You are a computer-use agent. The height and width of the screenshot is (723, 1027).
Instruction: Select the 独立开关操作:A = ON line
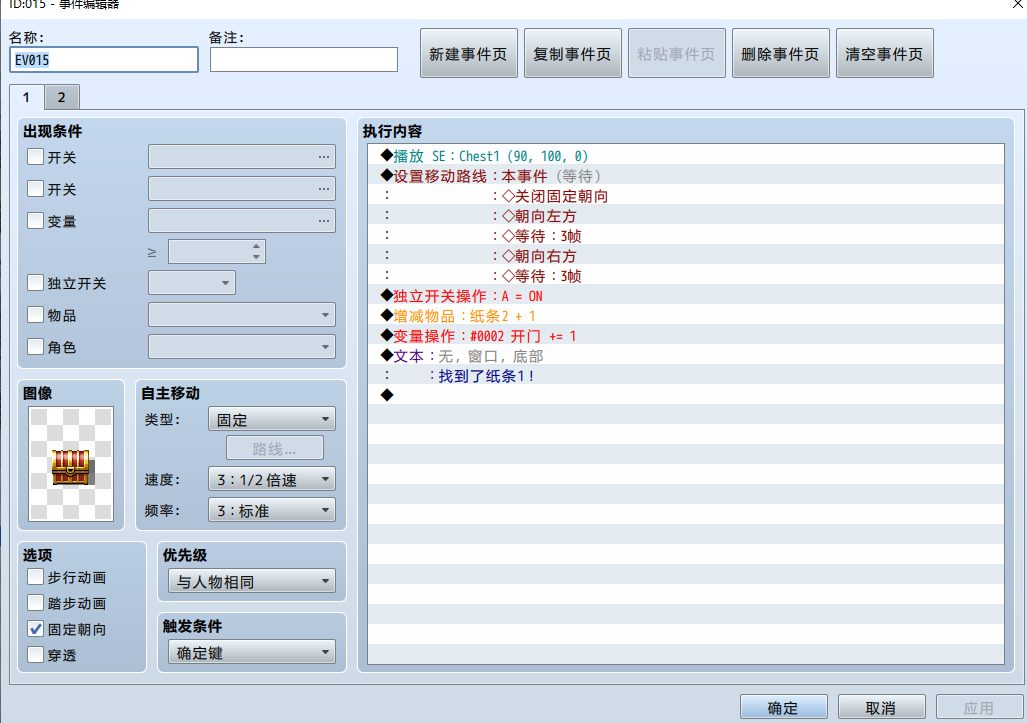point(686,296)
